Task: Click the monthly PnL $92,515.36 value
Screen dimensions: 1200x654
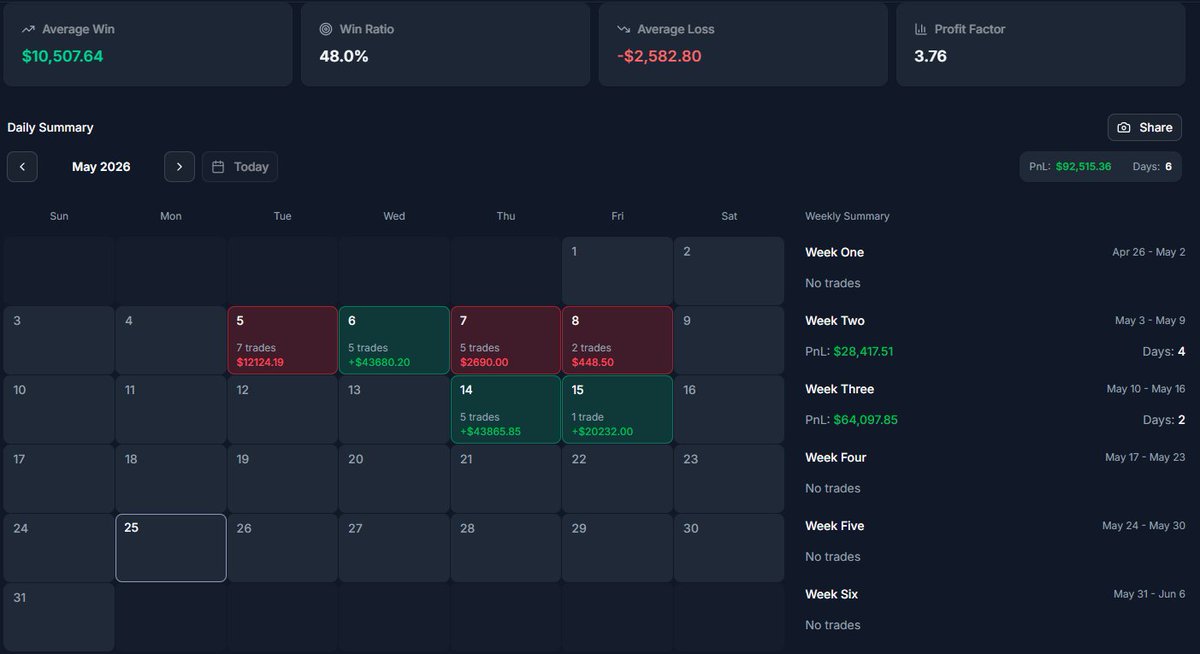Action: [1083, 167]
